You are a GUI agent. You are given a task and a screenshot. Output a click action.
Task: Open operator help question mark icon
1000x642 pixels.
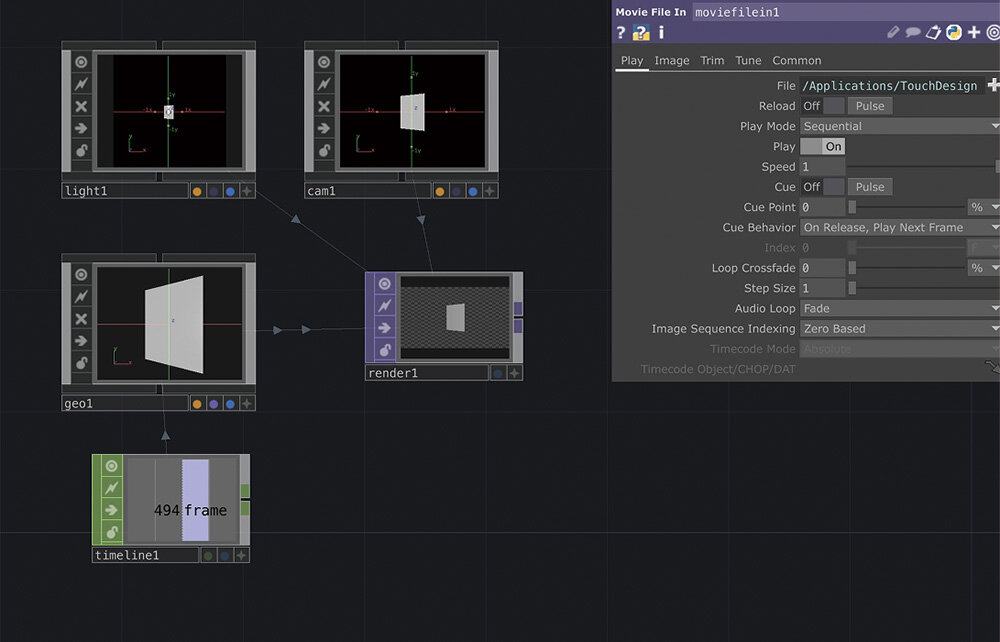621,33
